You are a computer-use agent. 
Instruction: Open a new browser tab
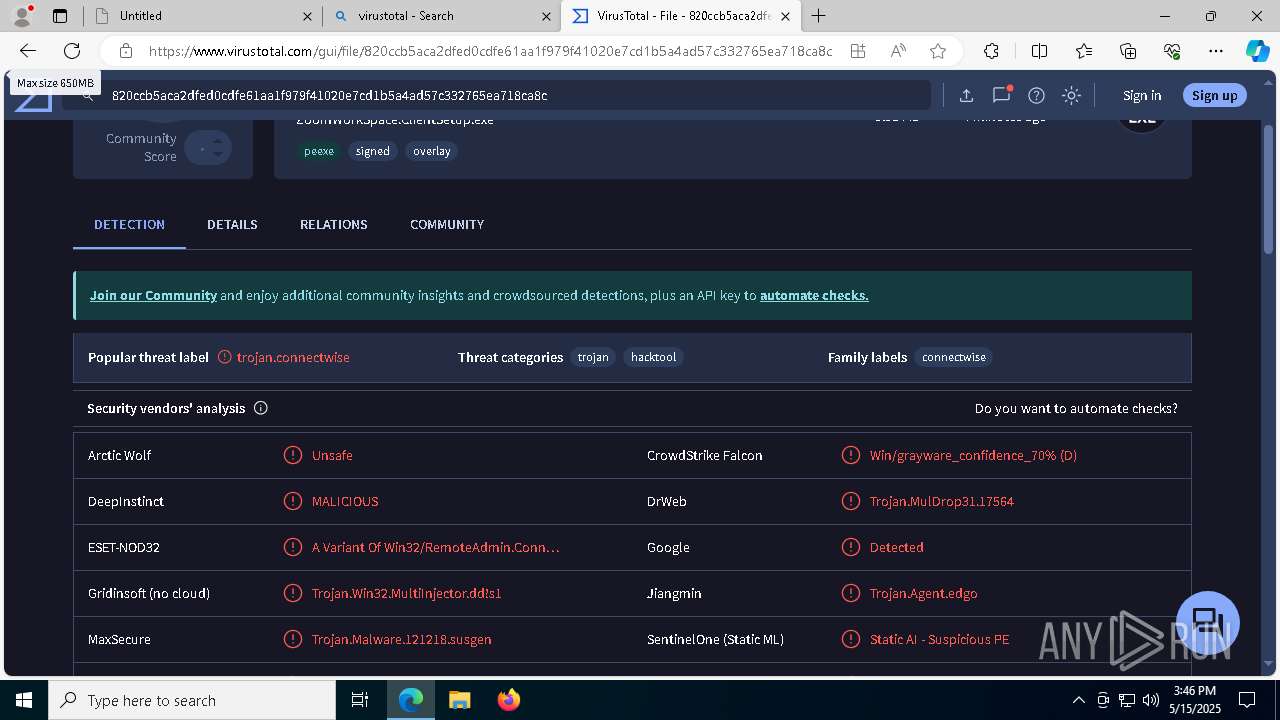tap(819, 16)
